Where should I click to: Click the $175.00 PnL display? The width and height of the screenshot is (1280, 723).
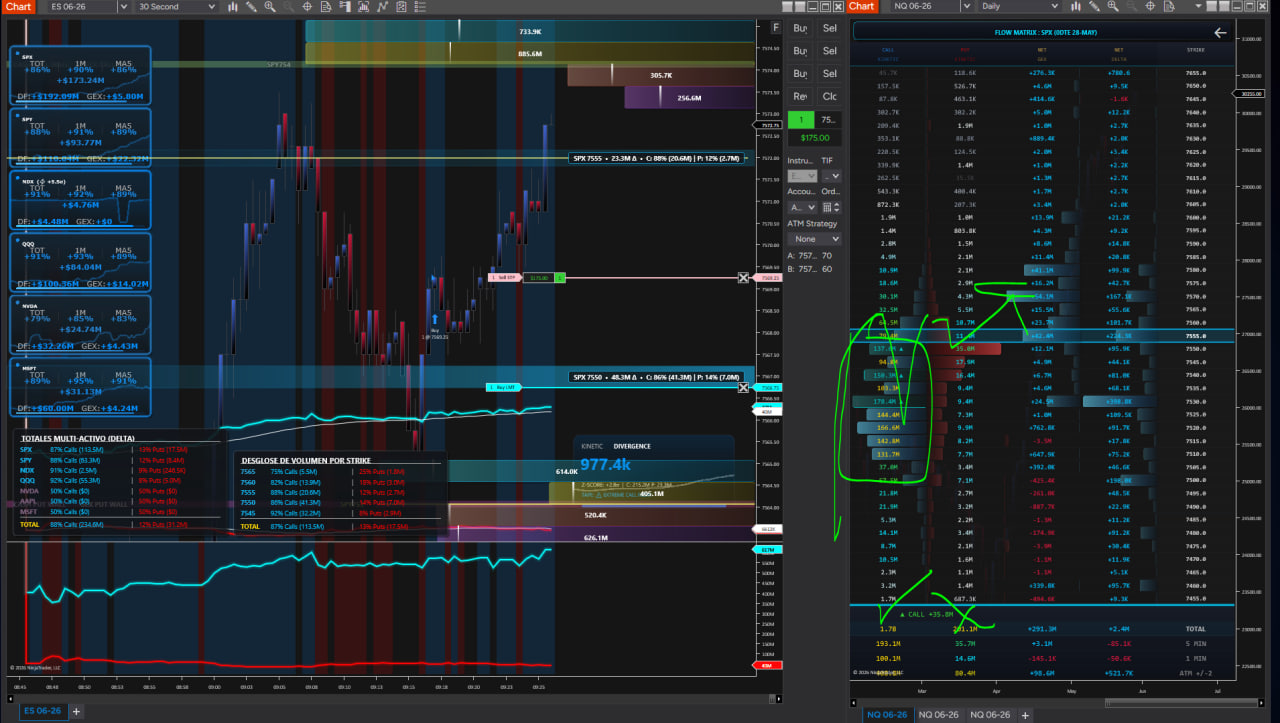coord(815,138)
